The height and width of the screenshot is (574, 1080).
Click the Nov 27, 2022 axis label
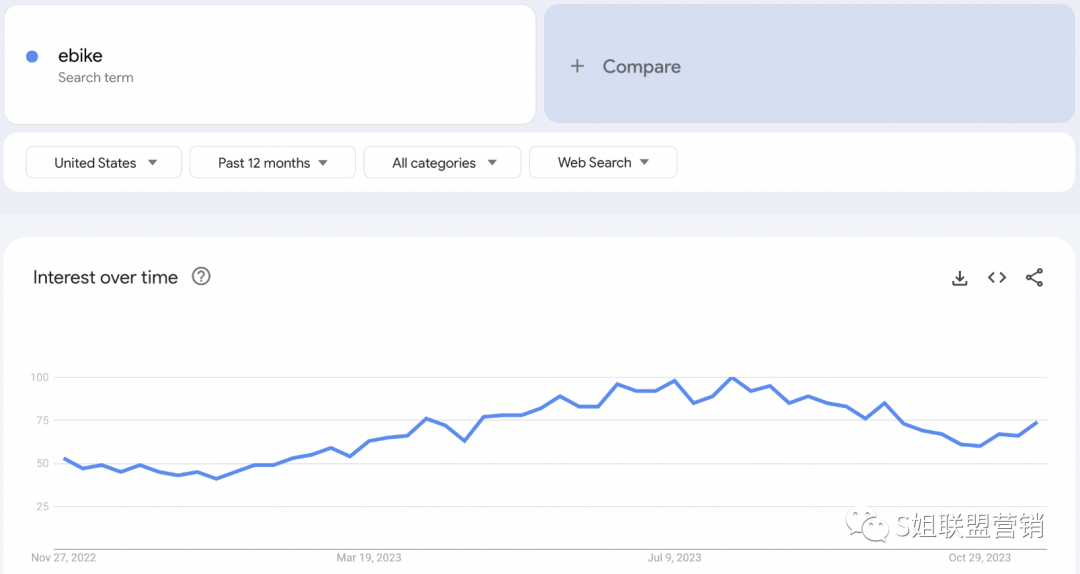click(x=64, y=558)
